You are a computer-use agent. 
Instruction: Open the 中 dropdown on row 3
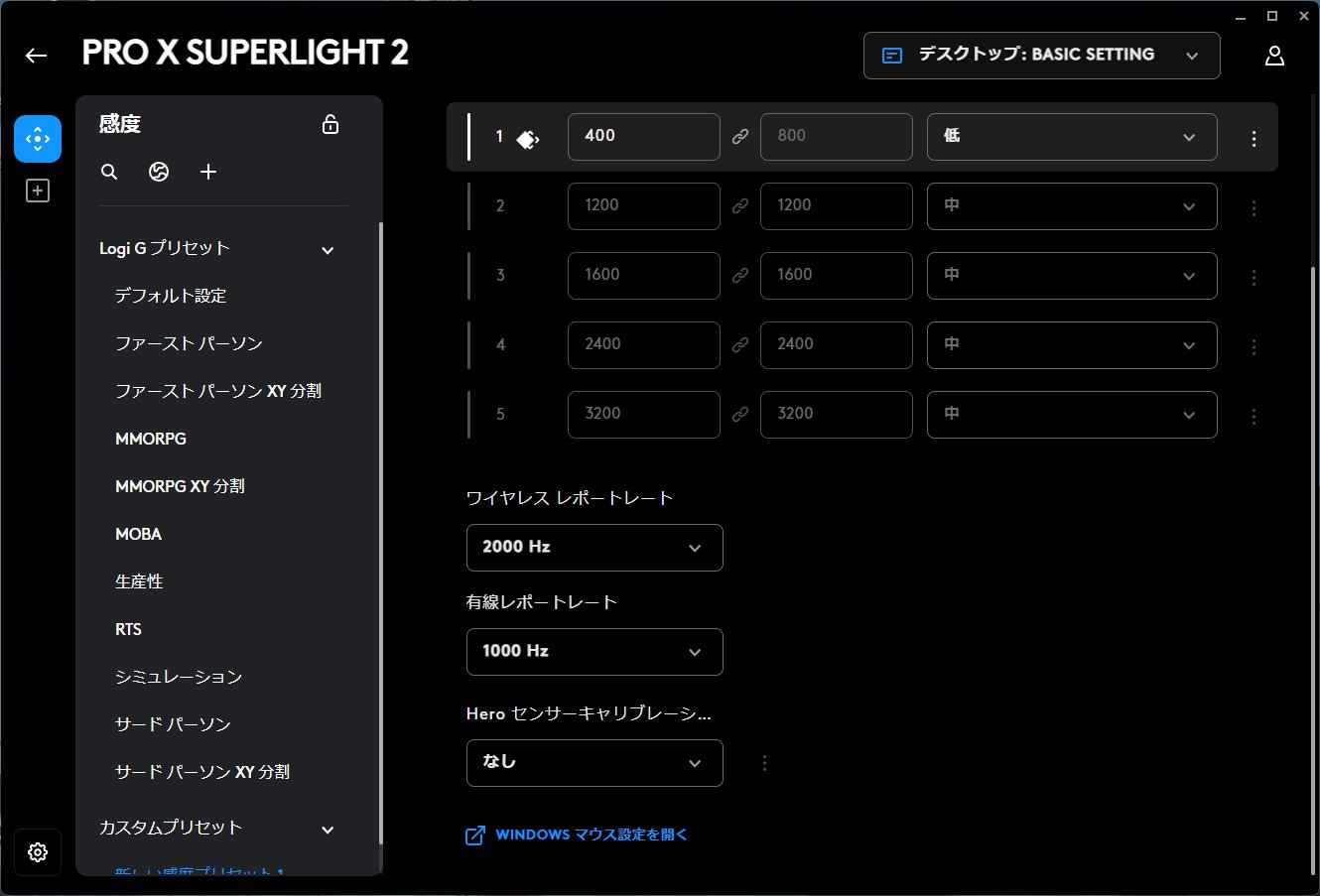pos(1072,276)
